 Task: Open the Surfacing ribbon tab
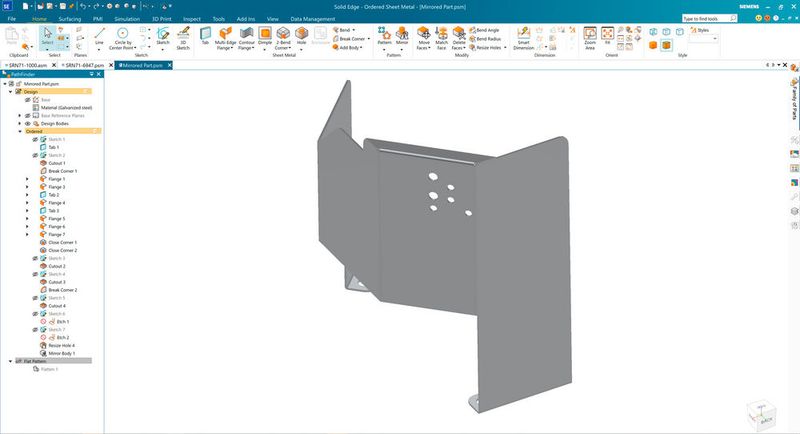(71, 18)
